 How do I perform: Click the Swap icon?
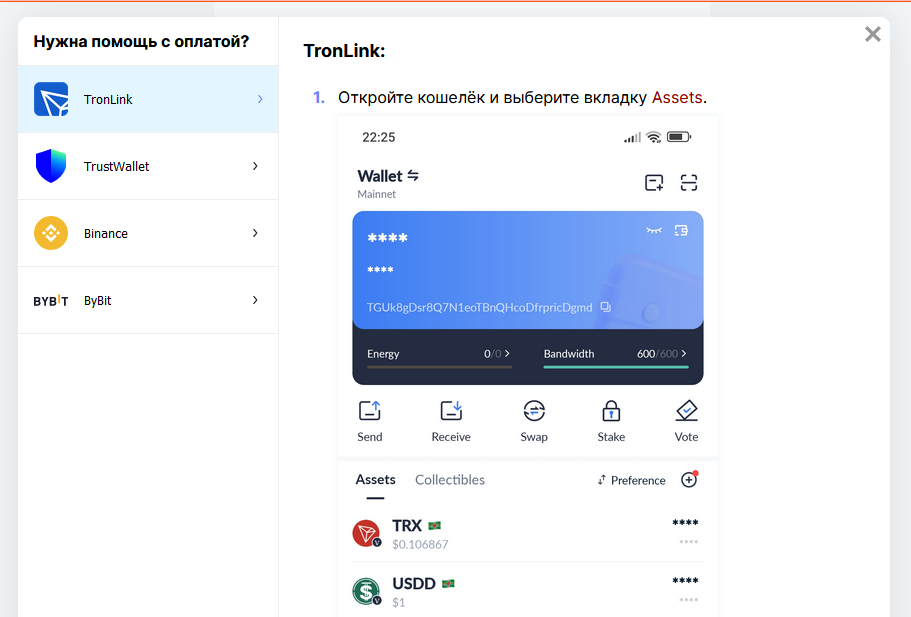coord(534,411)
